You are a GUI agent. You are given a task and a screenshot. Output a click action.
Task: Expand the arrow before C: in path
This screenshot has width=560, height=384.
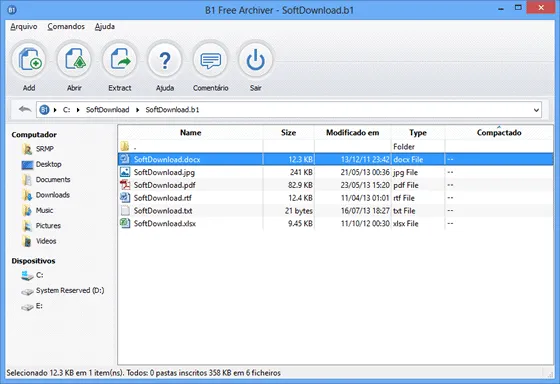point(55,110)
